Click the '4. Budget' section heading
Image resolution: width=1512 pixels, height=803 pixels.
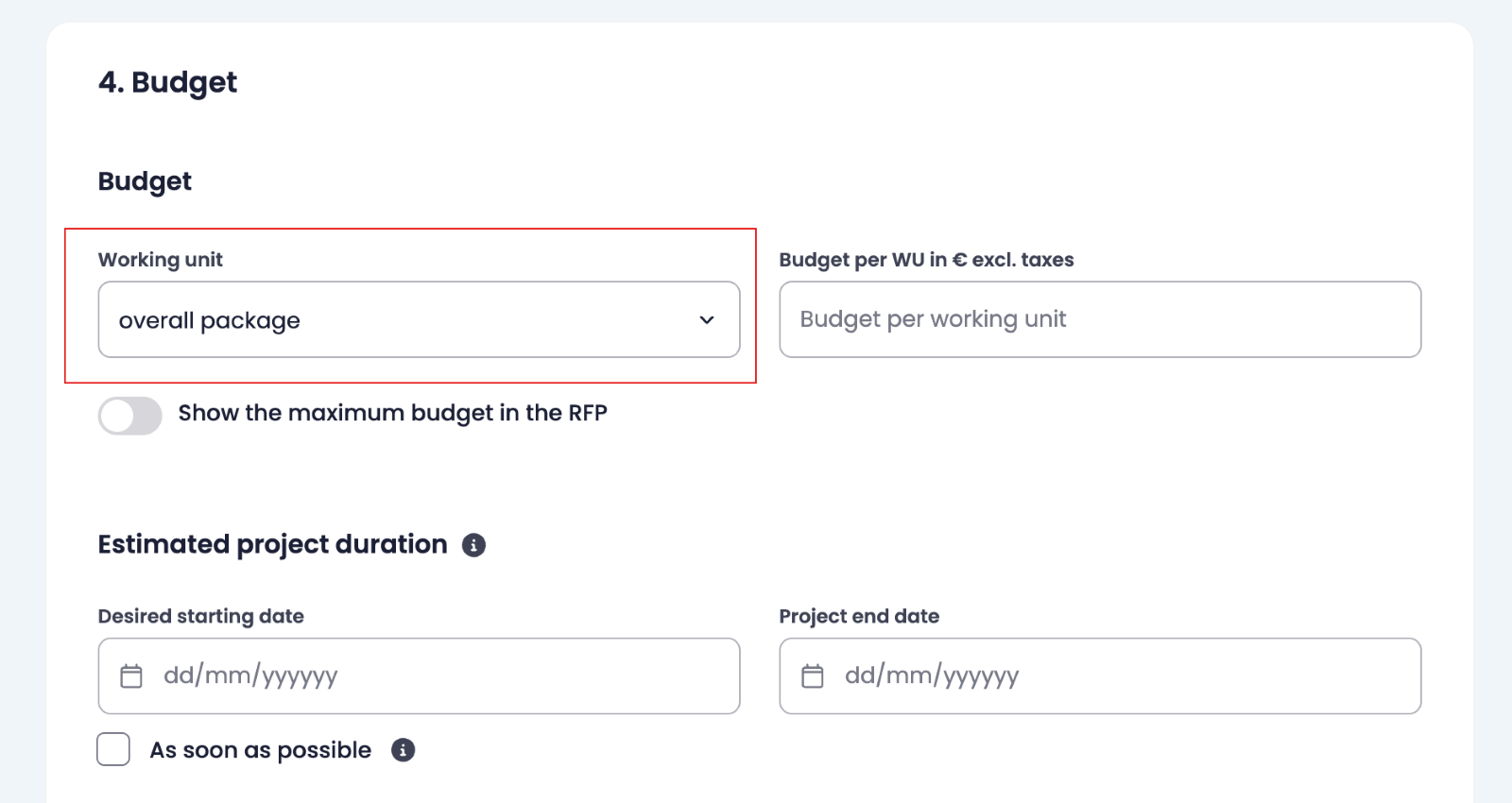168,83
